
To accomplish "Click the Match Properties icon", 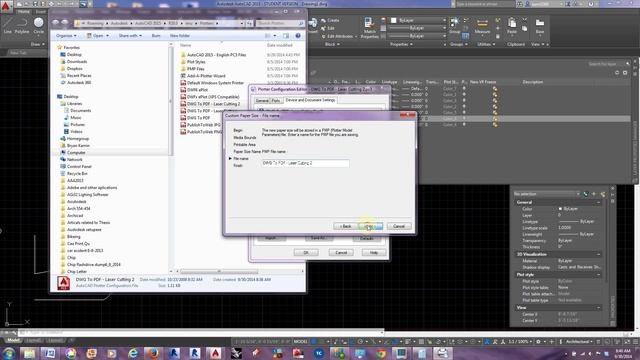I will 369,28.
